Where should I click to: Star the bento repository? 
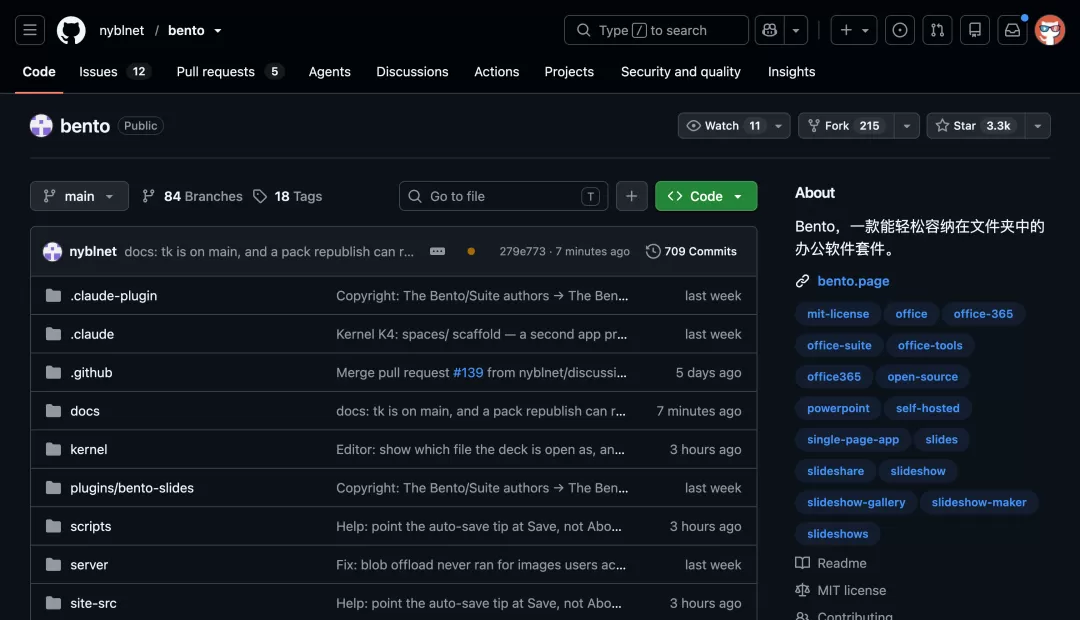pos(975,126)
